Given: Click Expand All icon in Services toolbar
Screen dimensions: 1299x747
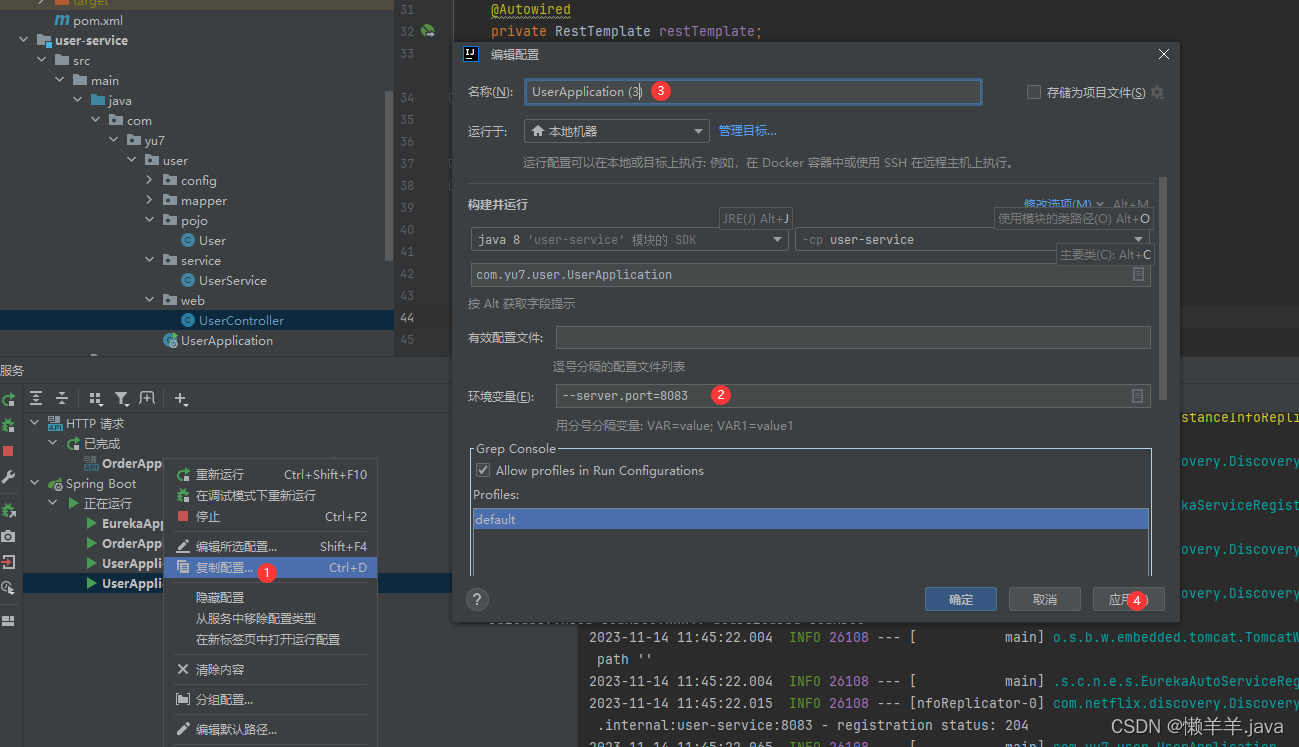Looking at the screenshot, I should (36, 398).
